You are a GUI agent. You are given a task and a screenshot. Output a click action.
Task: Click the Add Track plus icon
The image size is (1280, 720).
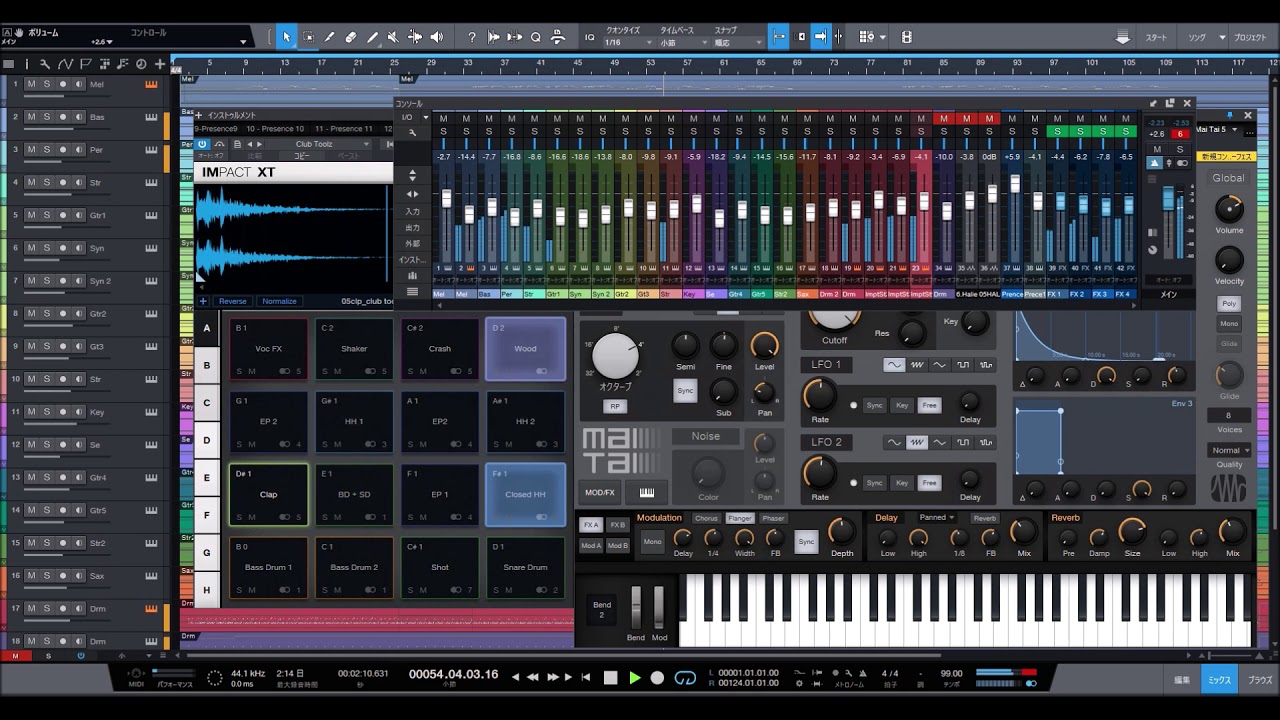[159, 64]
